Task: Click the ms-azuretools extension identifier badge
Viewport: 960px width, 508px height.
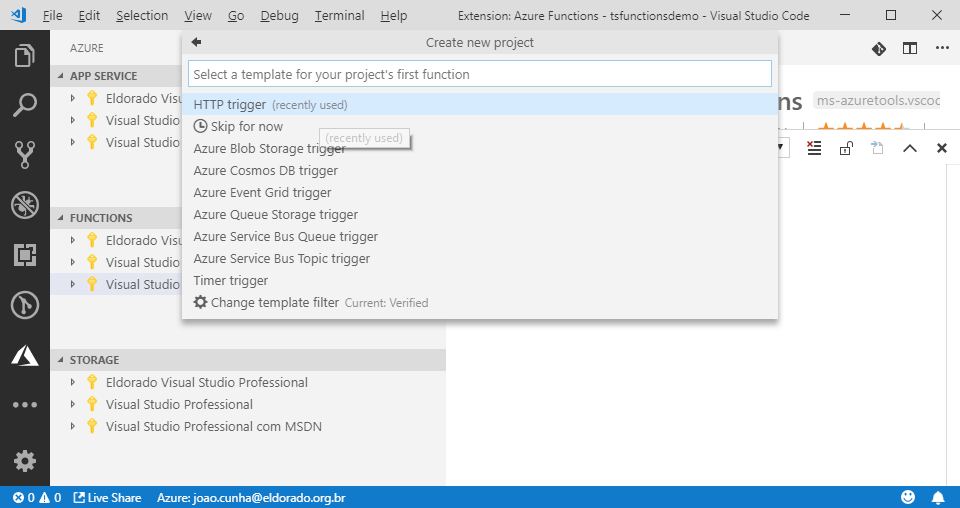Action: click(x=877, y=100)
